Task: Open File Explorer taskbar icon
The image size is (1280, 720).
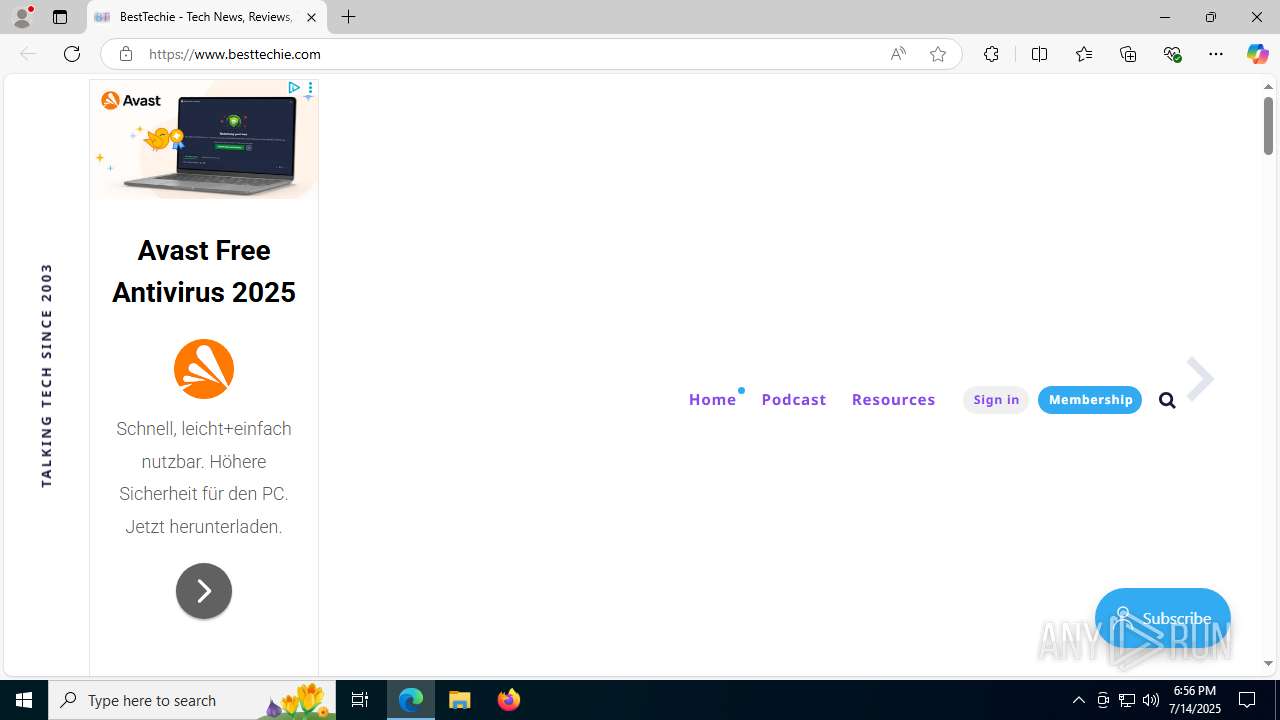Action: pyautogui.click(x=460, y=700)
